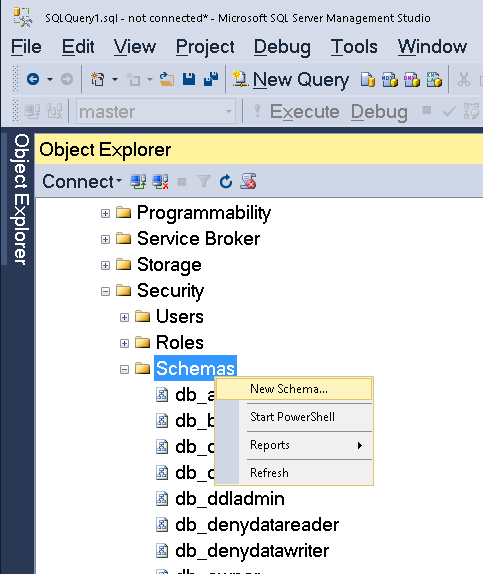The height and width of the screenshot is (574, 483).
Task: Click the Save All disks icon
Action: [x=211, y=79]
